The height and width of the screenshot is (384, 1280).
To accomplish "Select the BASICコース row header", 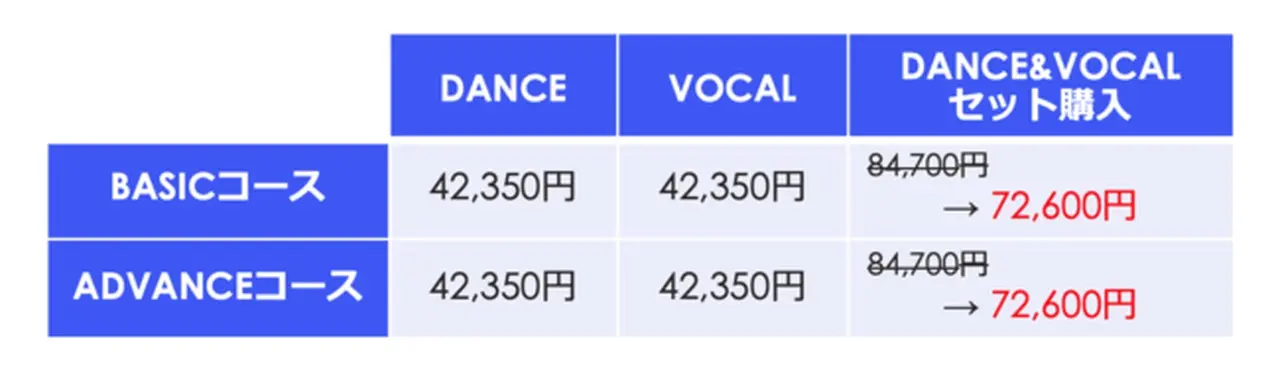I will tap(218, 190).
